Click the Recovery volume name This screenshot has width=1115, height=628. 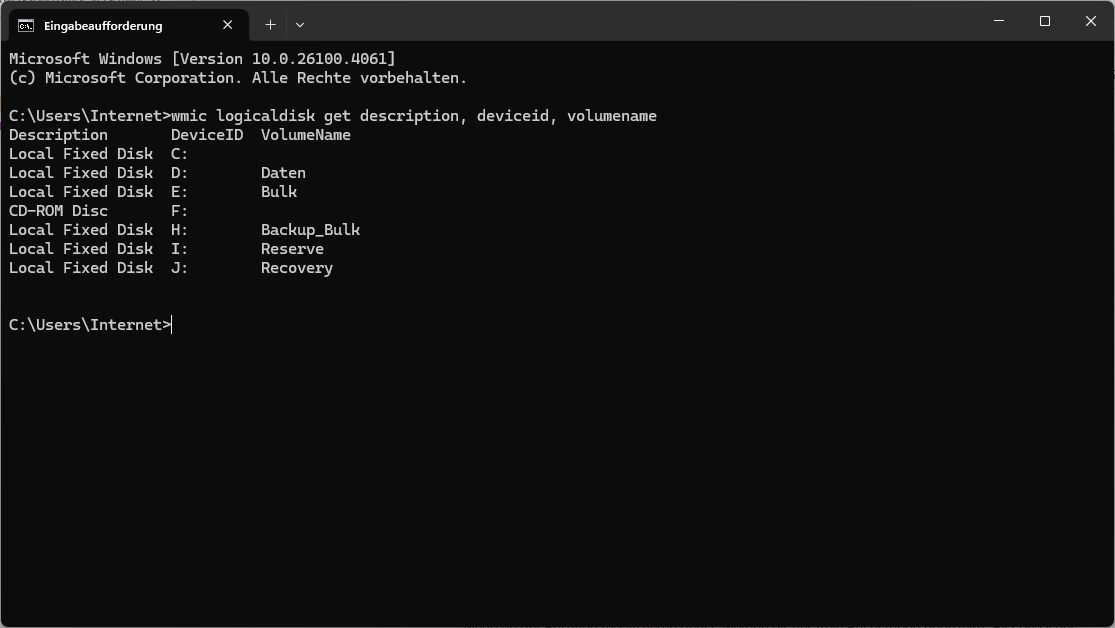(x=297, y=268)
